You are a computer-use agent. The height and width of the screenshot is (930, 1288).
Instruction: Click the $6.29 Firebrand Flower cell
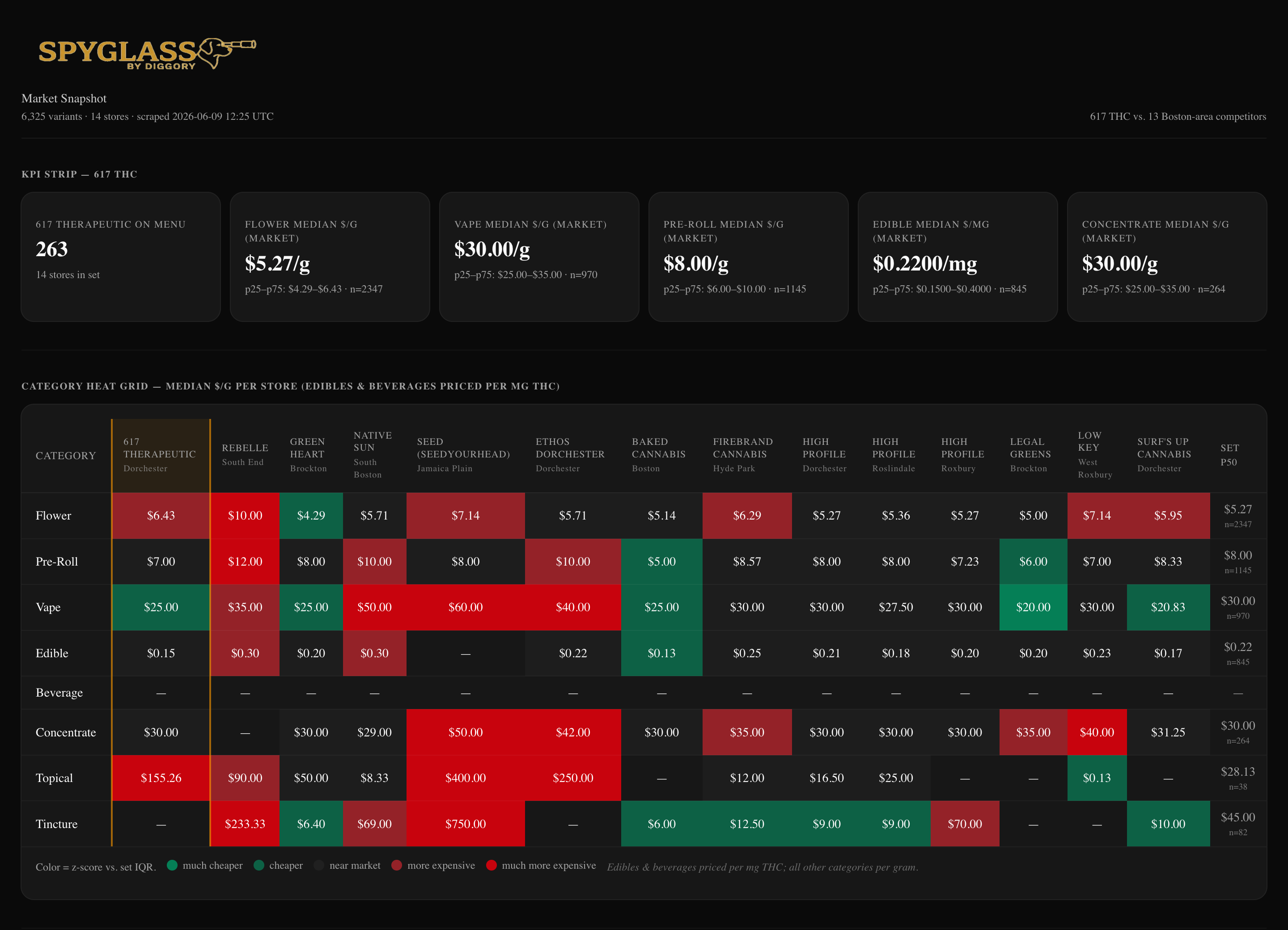click(747, 516)
